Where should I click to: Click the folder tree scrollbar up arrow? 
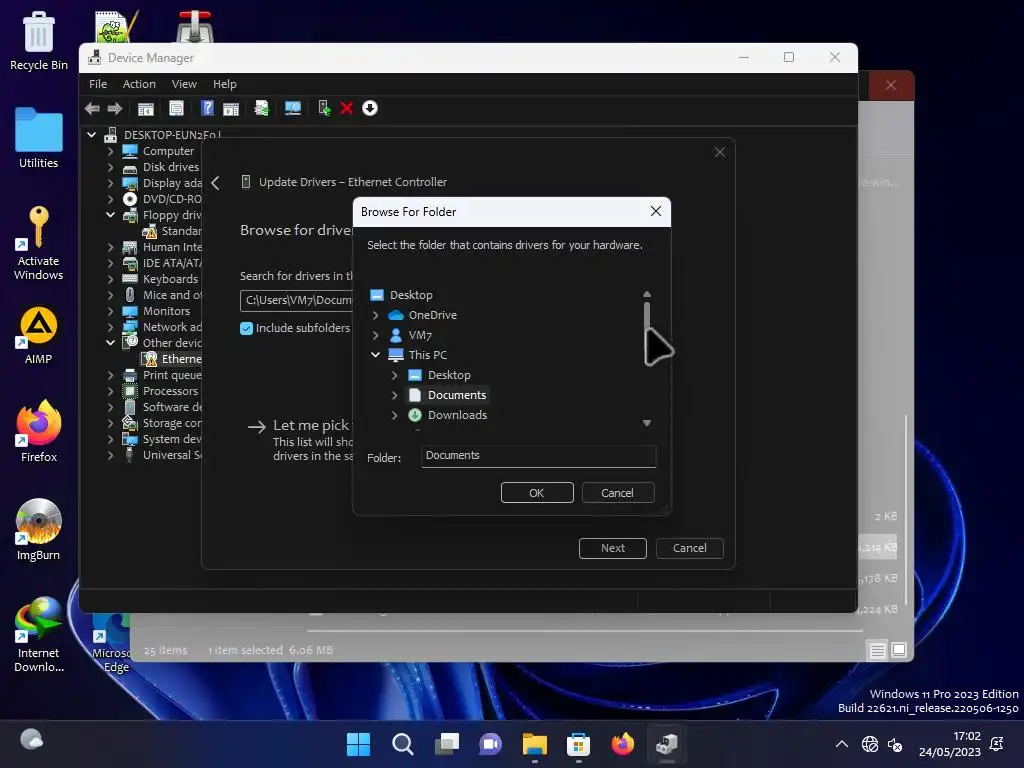[647, 295]
